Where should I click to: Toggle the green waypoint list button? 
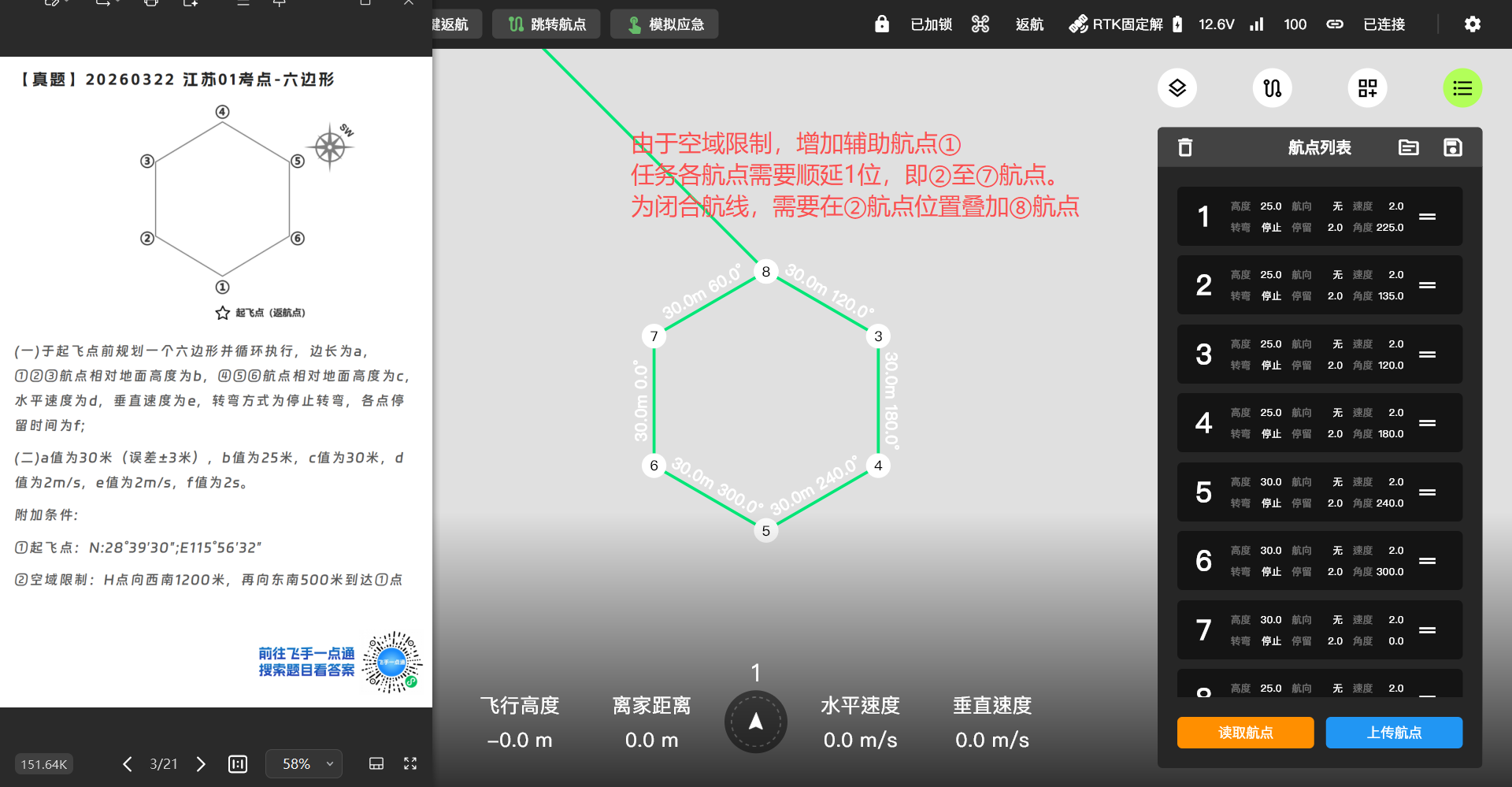(x=1462, y=88)
